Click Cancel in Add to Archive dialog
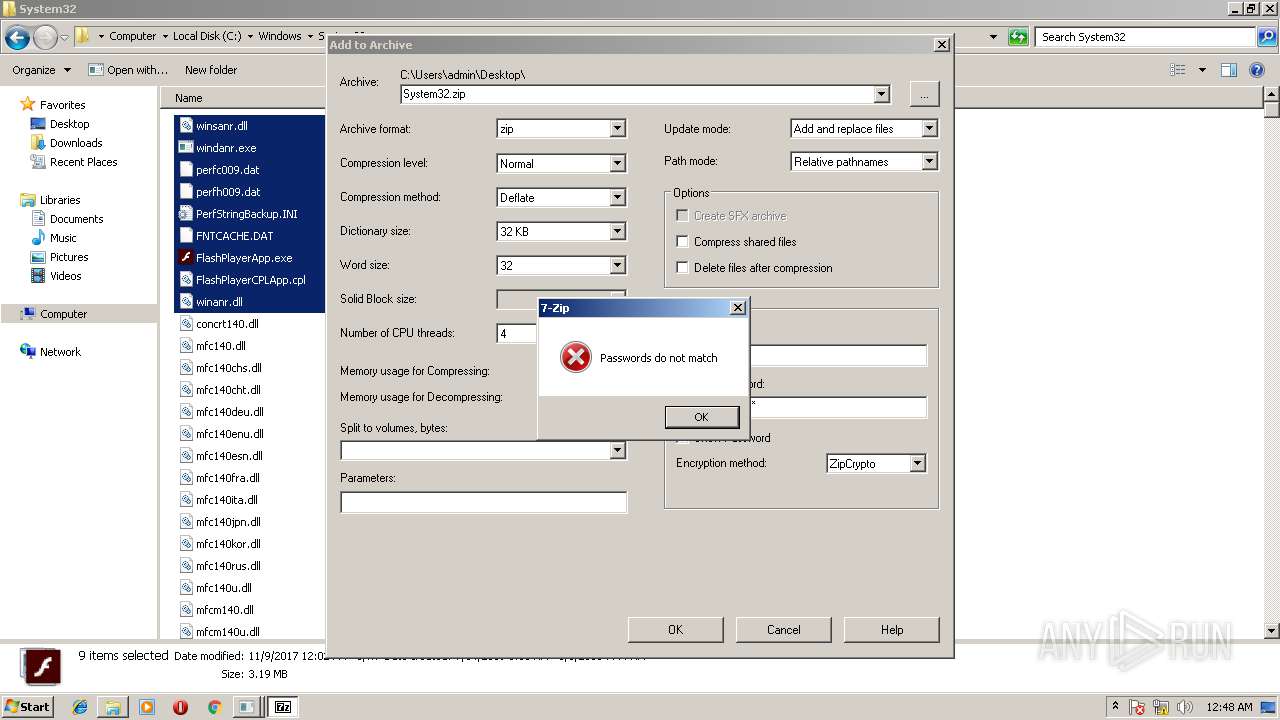Screen dimensions: 1280x720 [783, 629]
